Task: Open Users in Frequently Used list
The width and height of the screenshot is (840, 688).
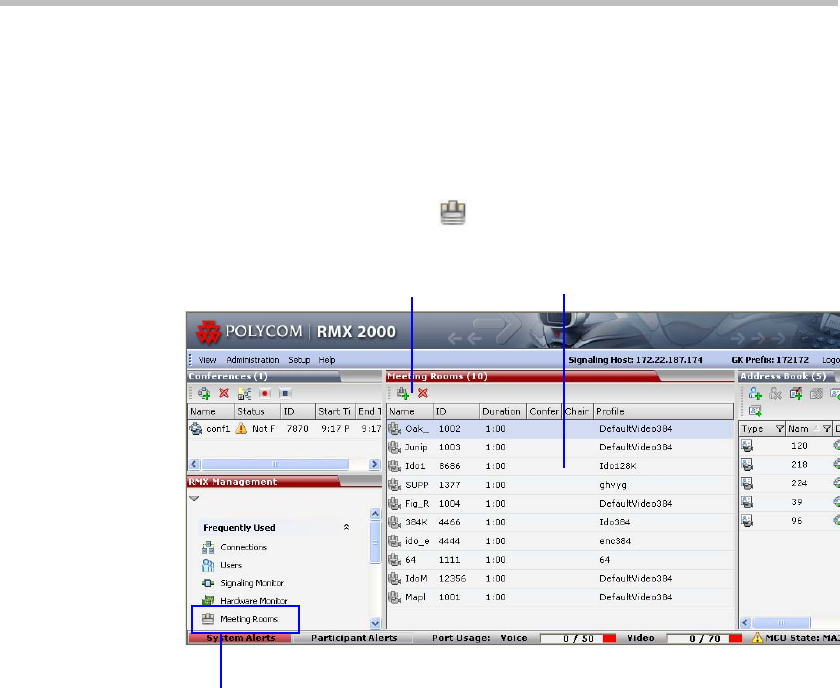Action: [231, 565]
